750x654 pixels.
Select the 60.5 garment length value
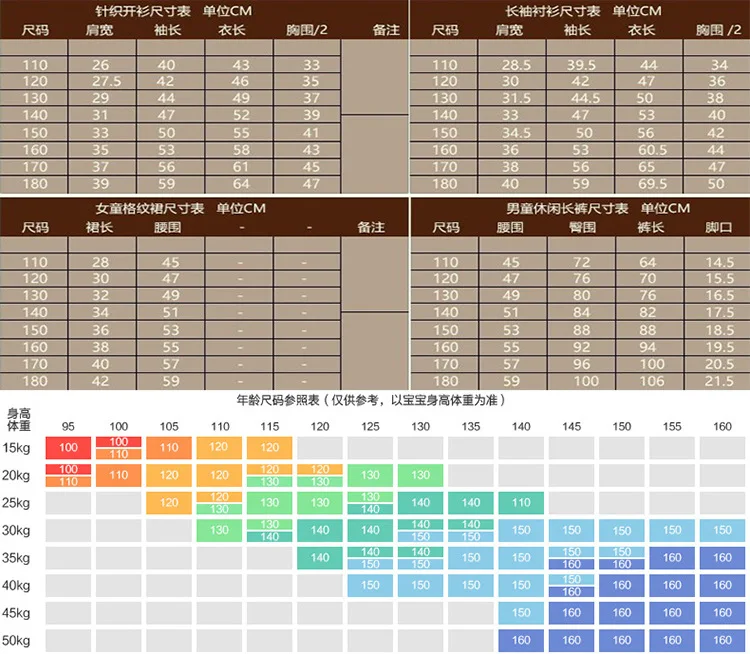pyautogui.click(x=652, y=150)
